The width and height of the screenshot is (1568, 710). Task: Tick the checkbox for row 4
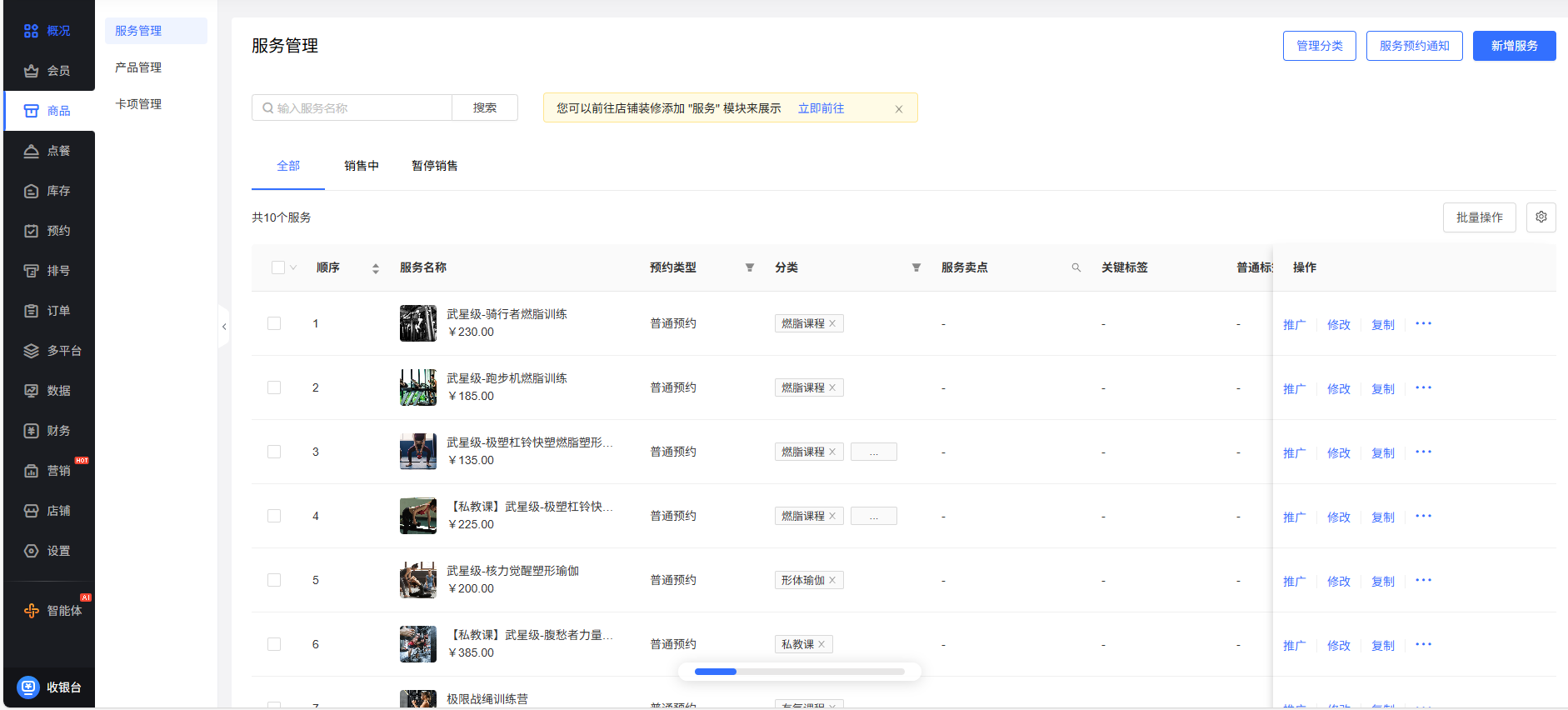[274, 516]
